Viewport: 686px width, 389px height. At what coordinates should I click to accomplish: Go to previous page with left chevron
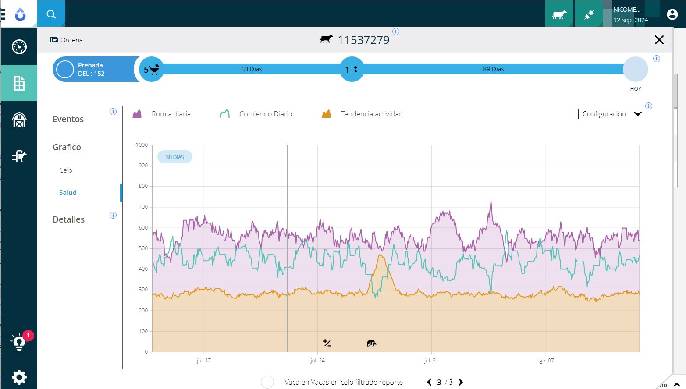coord(429,382)
